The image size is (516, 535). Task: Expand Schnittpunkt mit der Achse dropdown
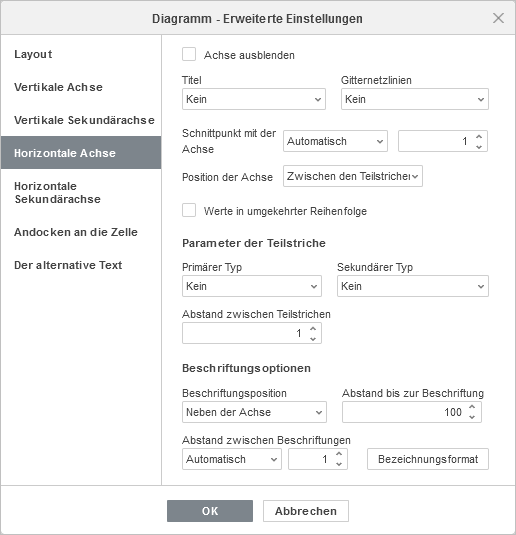[335, 141]
